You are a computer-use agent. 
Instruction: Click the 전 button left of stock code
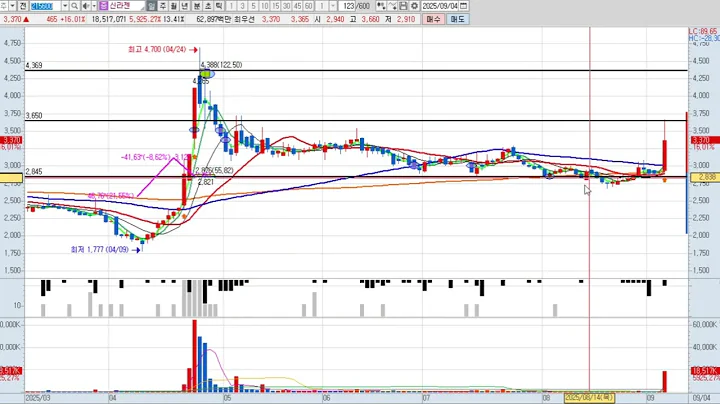(x=23, y=6)
